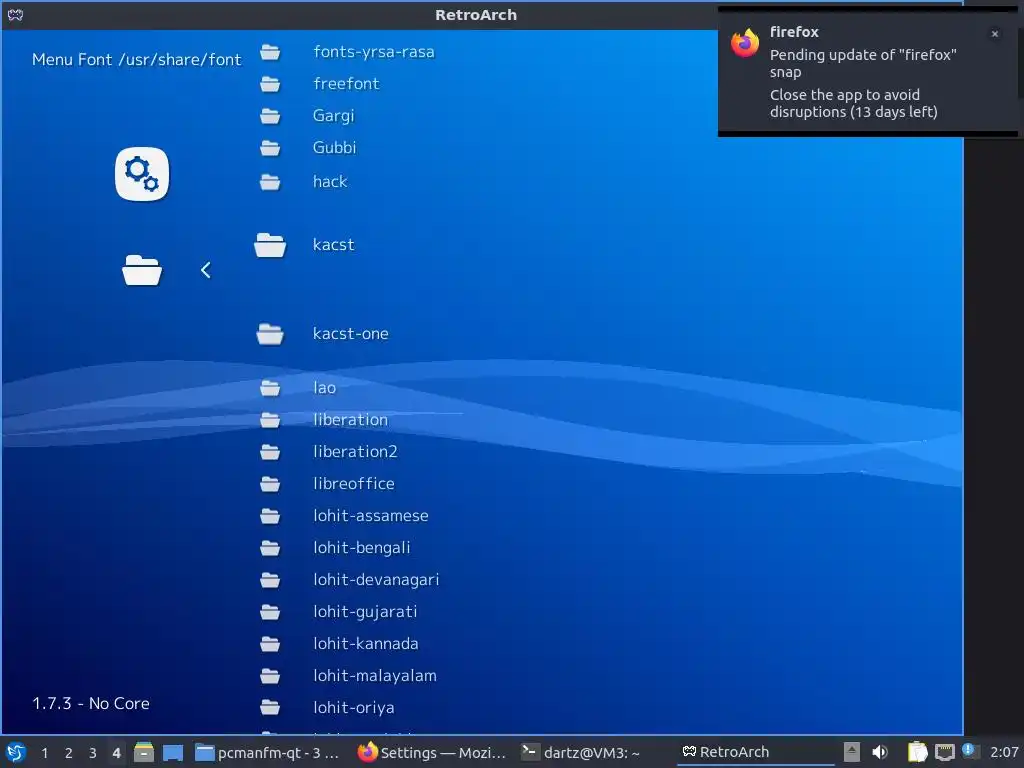Select the kacst-one entry text
1024x768 pixels.
(x=351, y=334)
